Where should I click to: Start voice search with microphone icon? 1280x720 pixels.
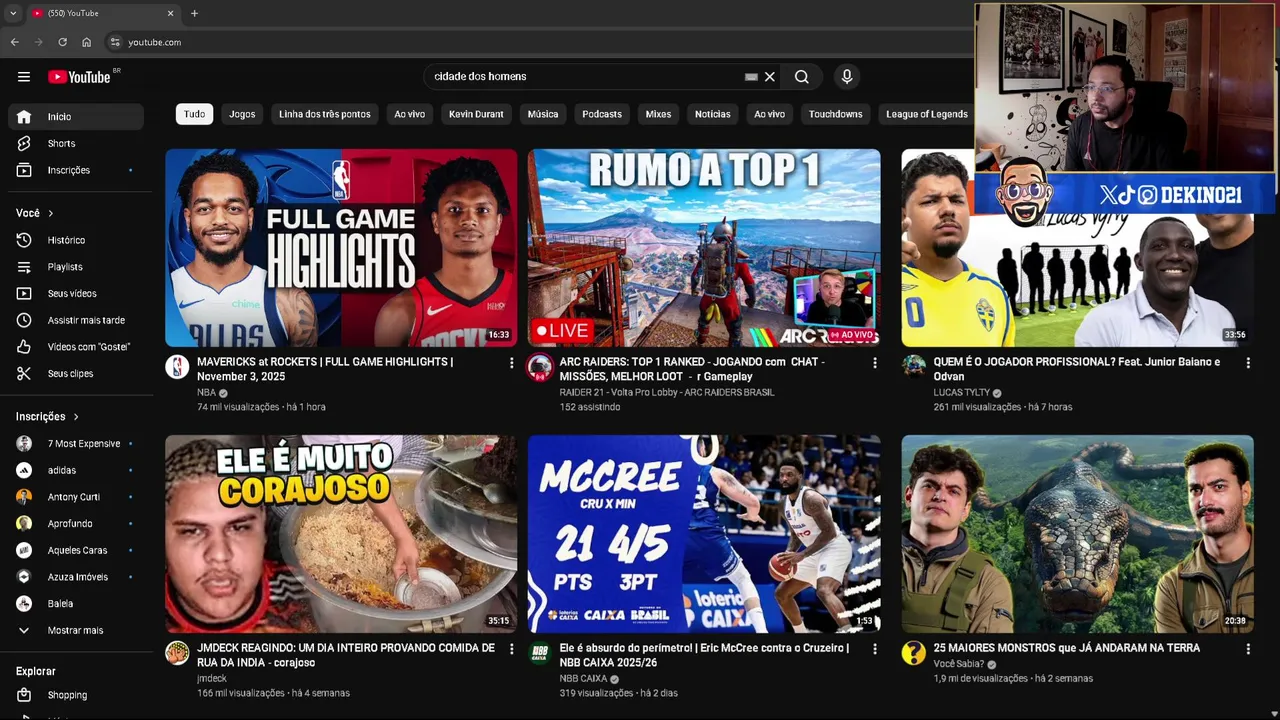point(847,77)
